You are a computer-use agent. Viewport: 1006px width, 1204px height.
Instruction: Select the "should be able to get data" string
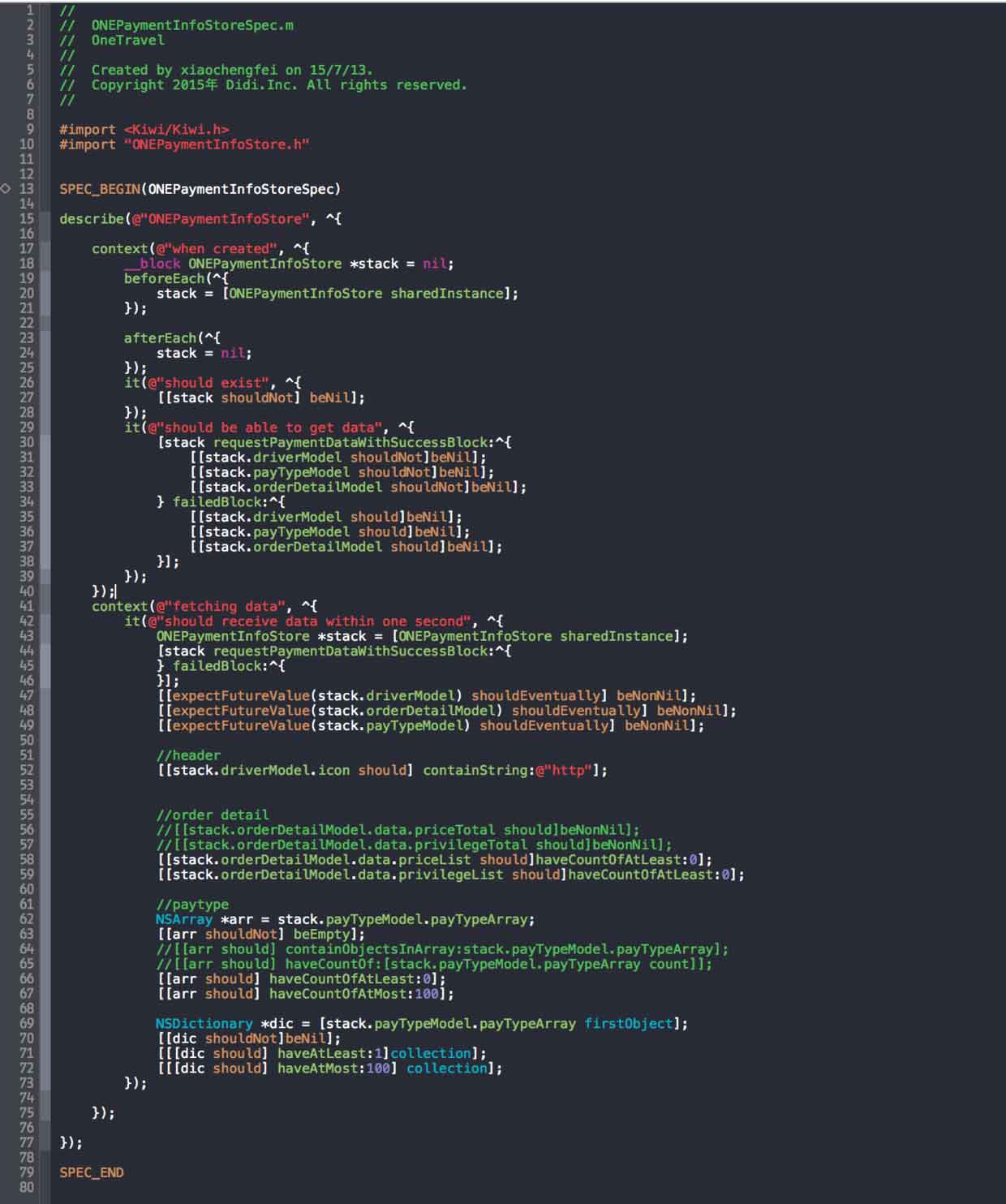pyautogui.click(x=268, y=428)
